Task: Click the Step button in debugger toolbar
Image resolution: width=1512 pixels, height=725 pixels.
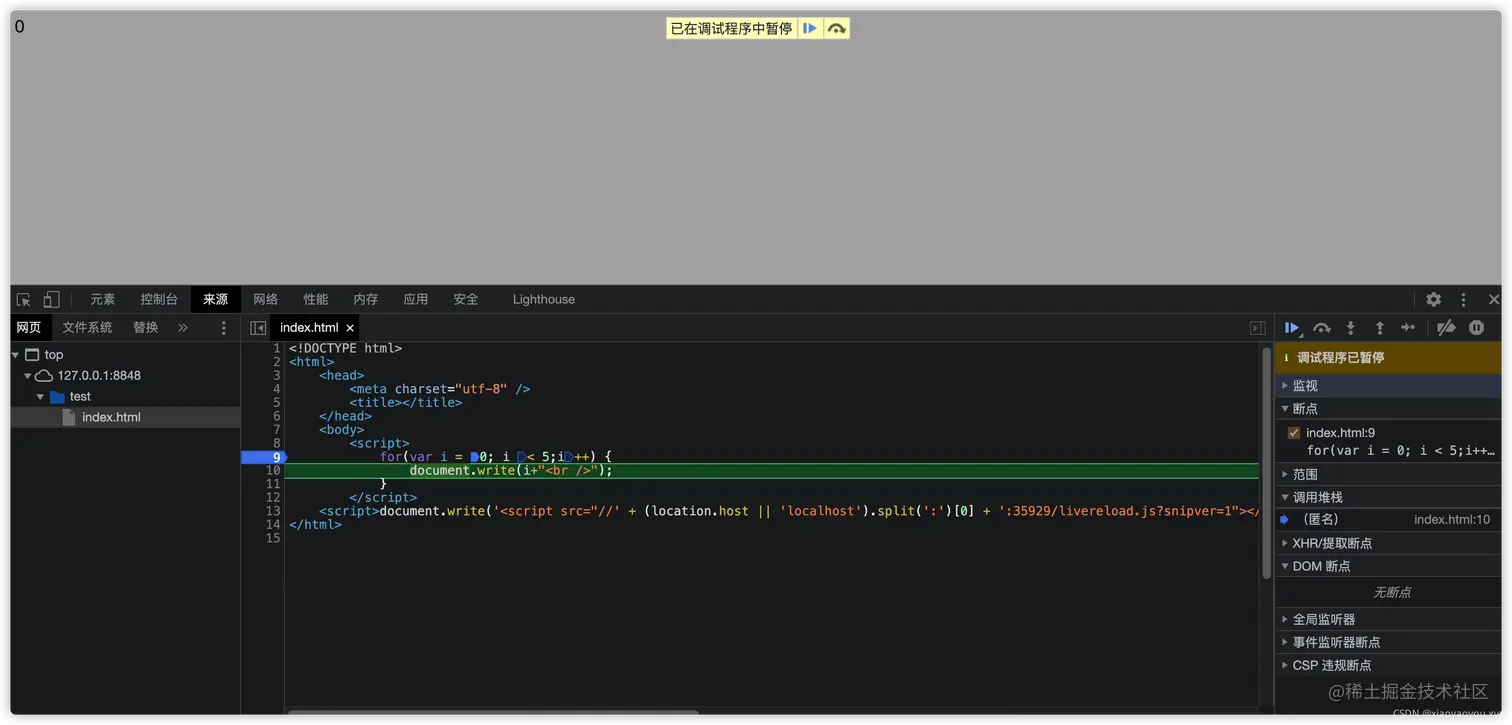Action: pyautogui.click(x=1408, y=328)
